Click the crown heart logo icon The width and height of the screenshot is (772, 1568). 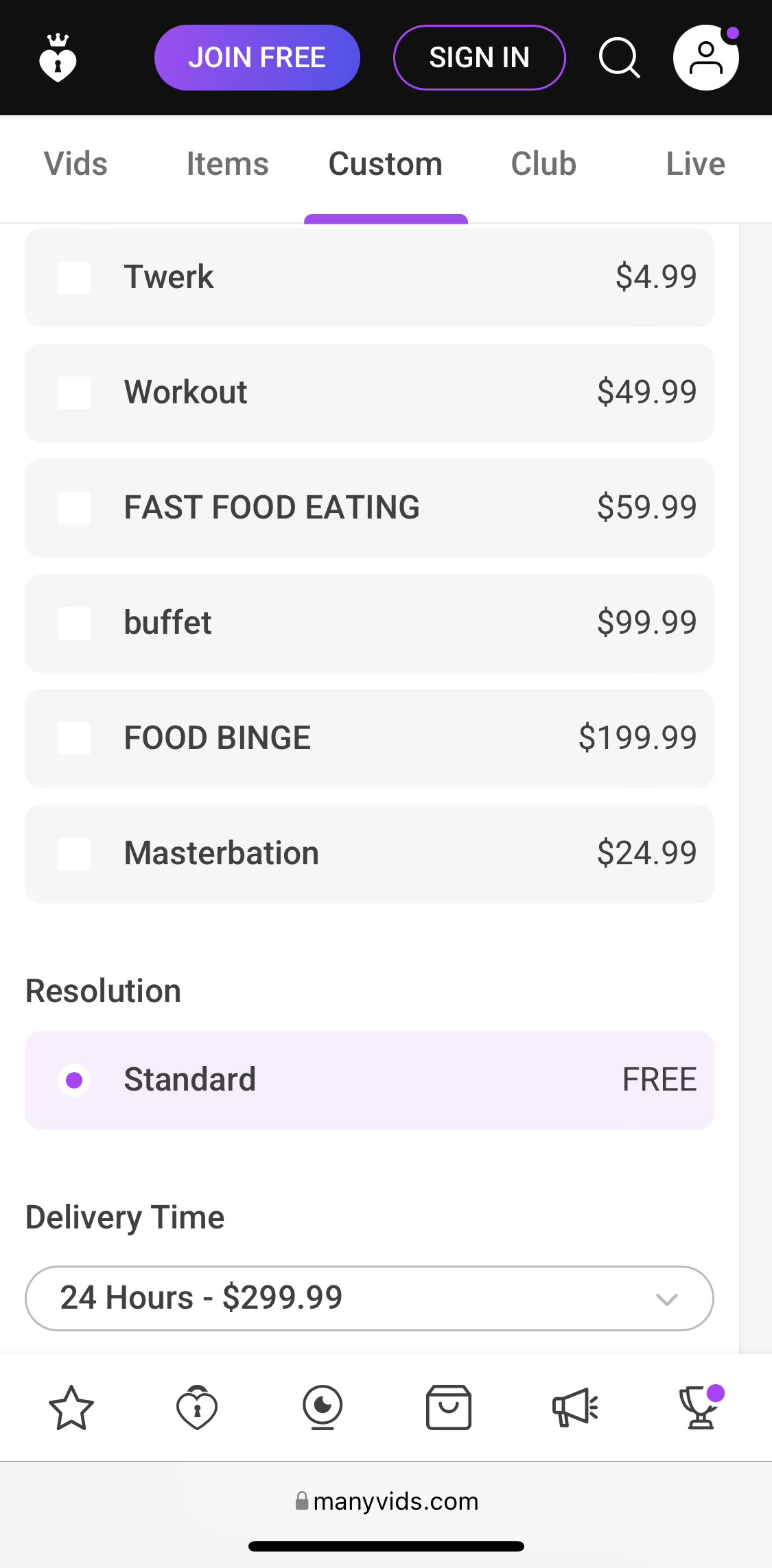click(x=58, y=58)
